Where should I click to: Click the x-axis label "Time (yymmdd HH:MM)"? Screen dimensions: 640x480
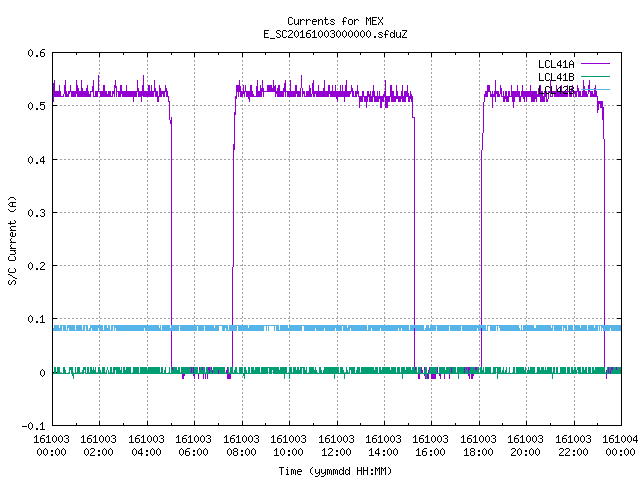point(335,471)
